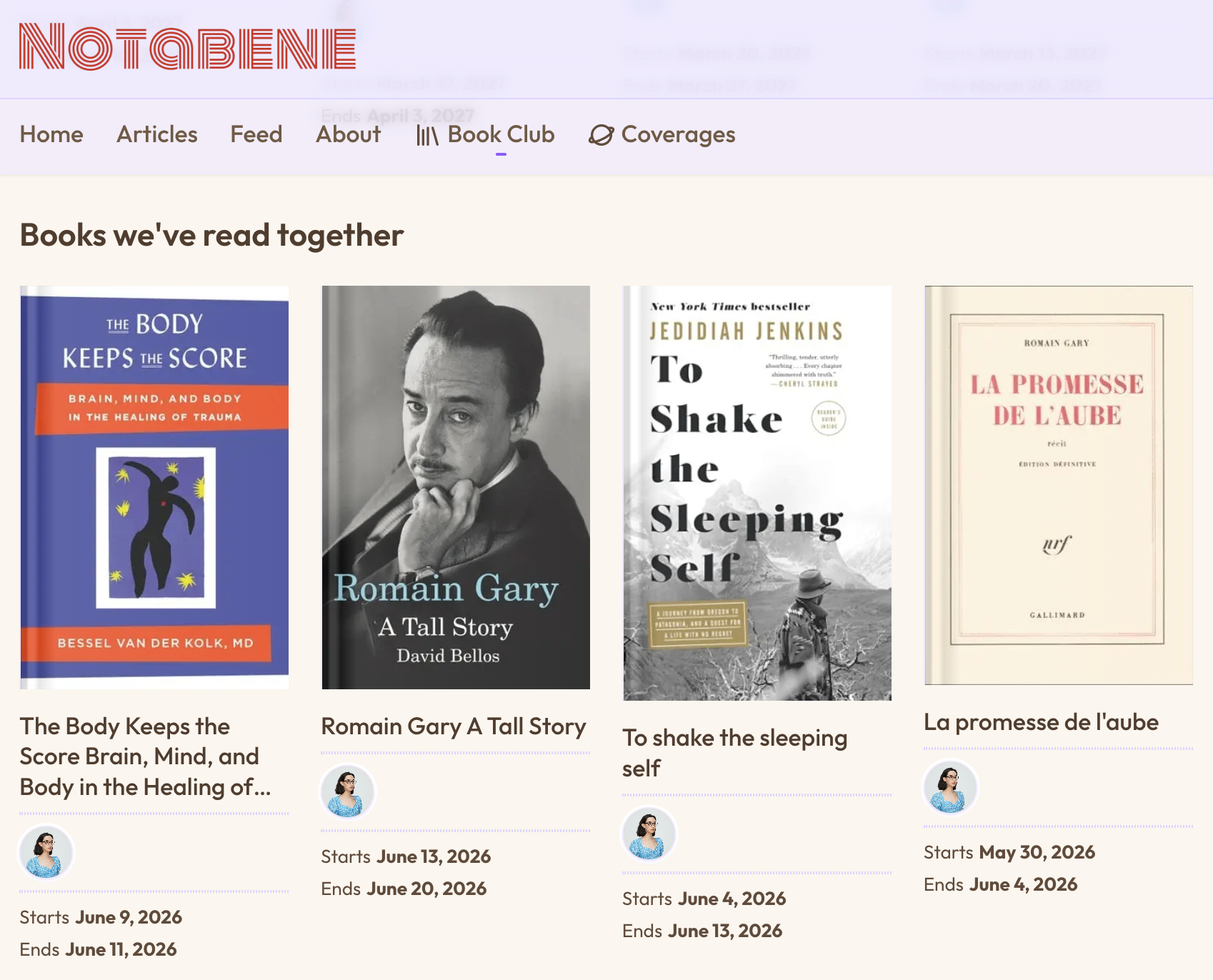Click the Coverages planet icon
The width and height of the screenshot is (1213, 980).
(601, 135)
